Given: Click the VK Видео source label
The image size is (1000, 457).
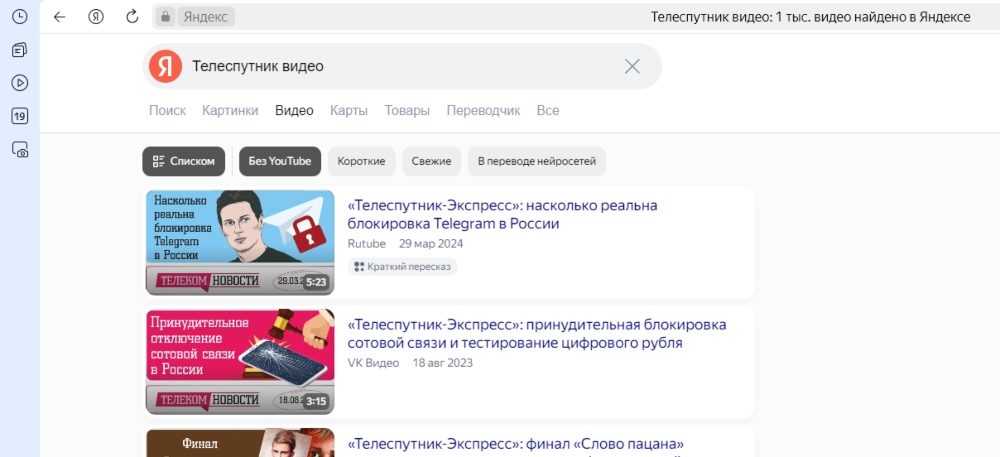Looking at the screenshot, I should (x=373, y=363).
